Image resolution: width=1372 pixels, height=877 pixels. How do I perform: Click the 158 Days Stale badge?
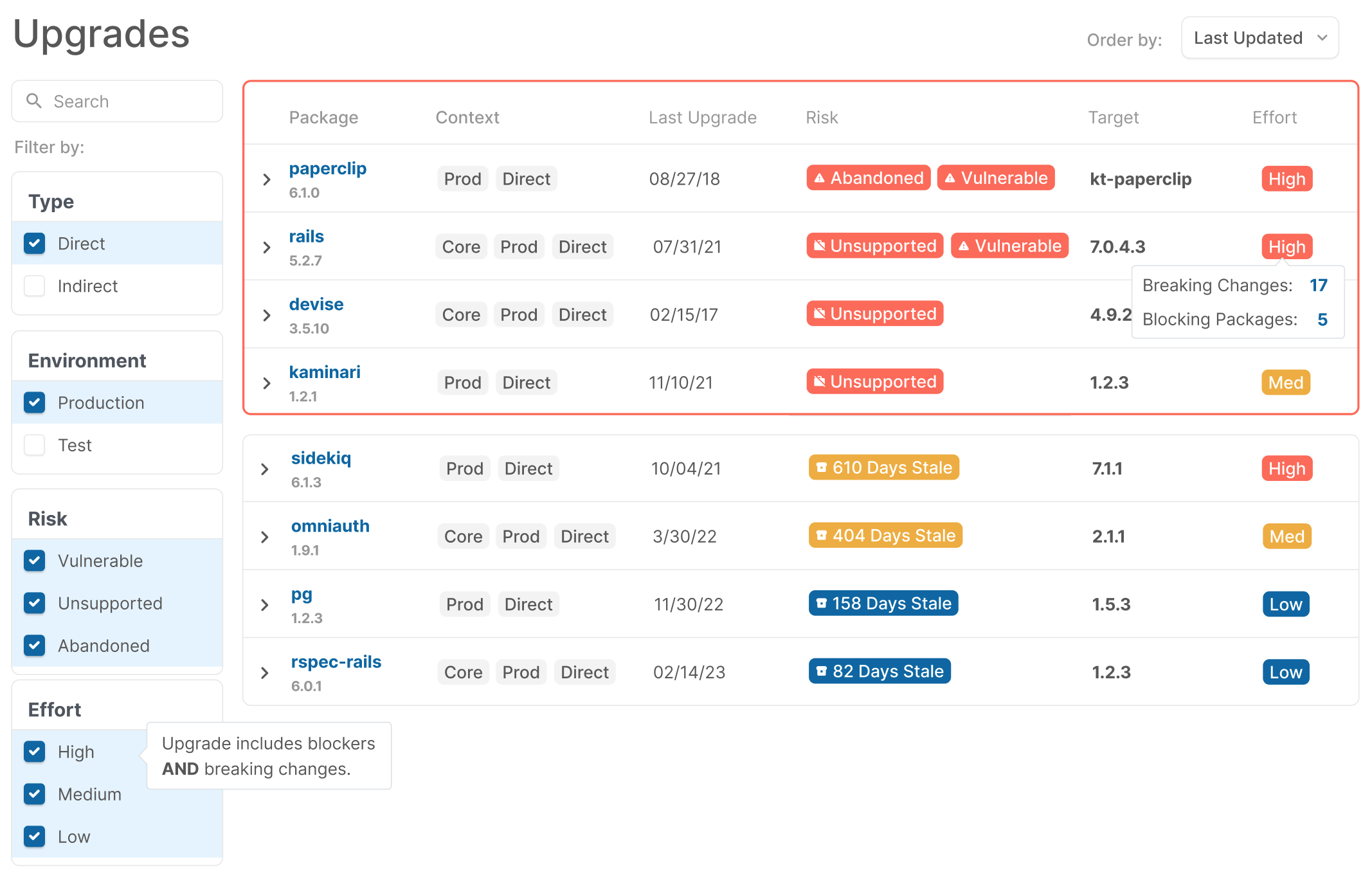pyautogui.click(x=883, y=603)
